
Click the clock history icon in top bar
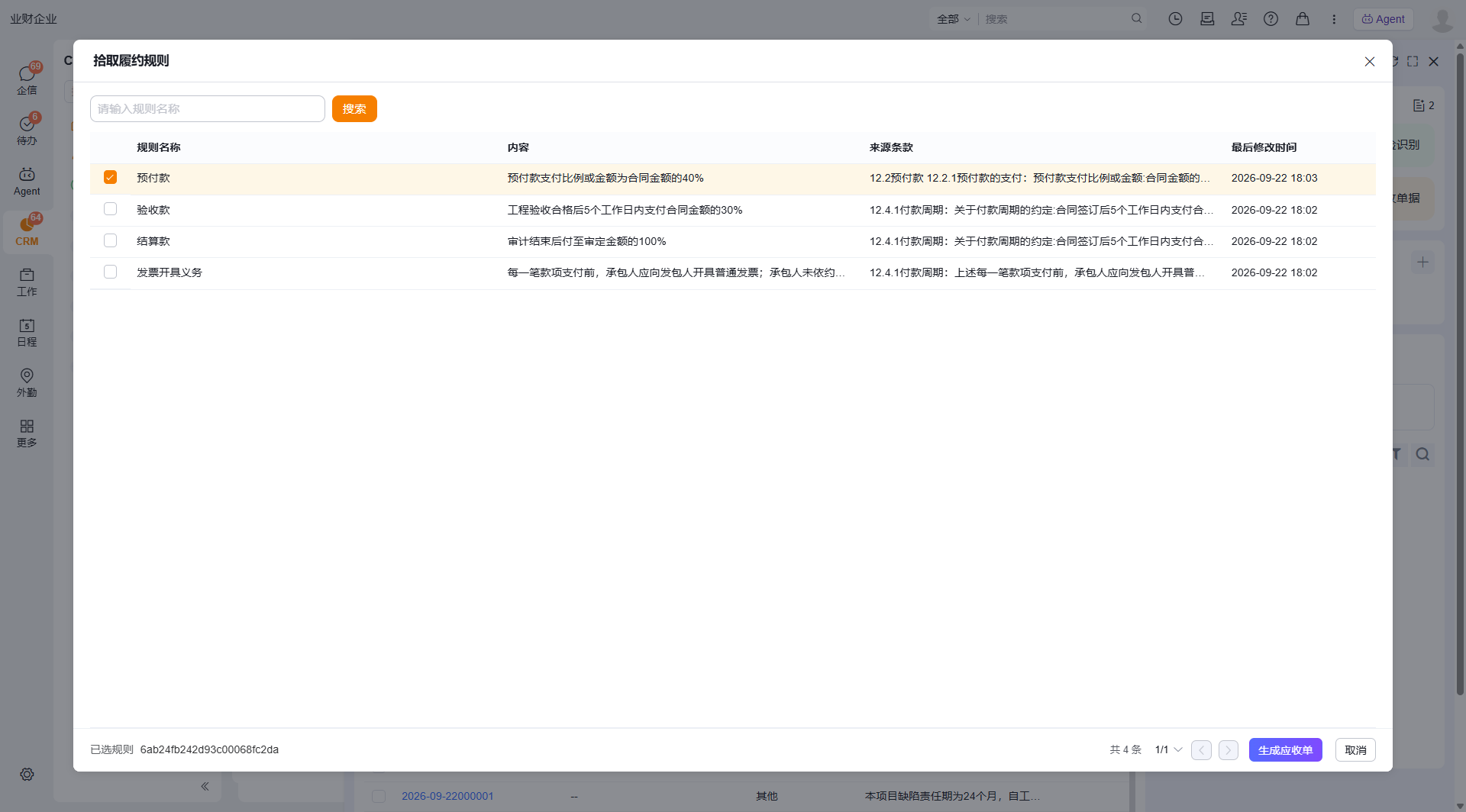click(x=1175, y=19)
